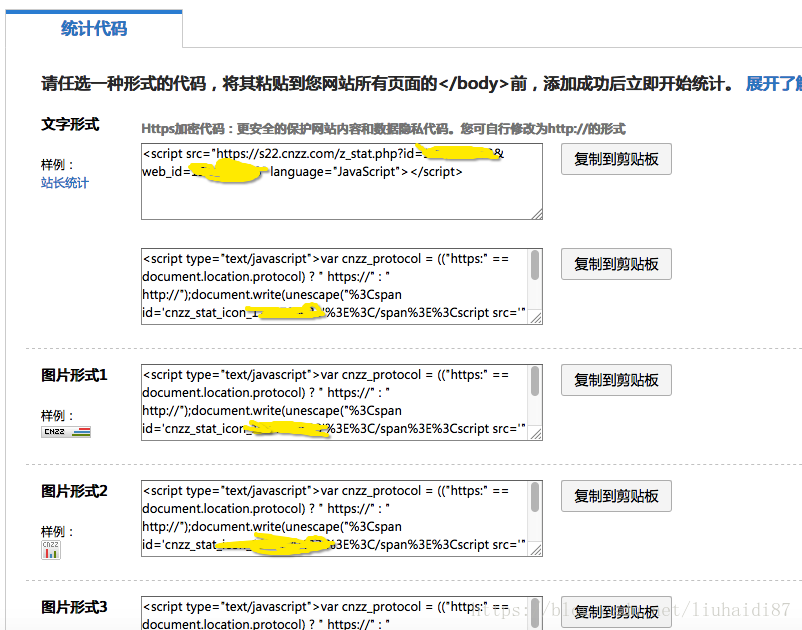Click resize handle of 图片形式2 textarea
802x630 pixels.
(536, 550)
